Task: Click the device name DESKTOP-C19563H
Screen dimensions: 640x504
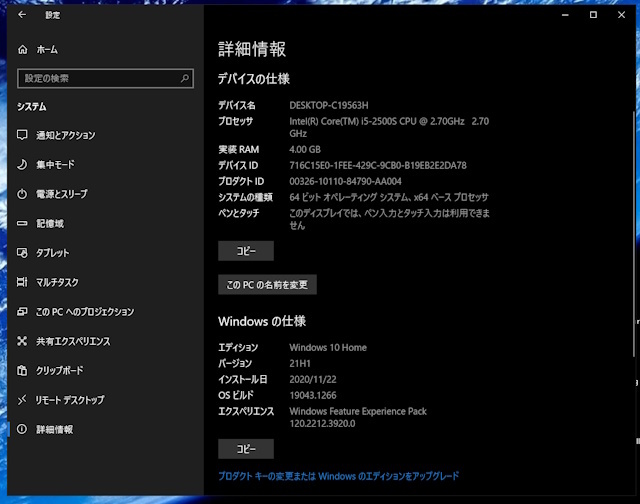Action: click(329, 105)
